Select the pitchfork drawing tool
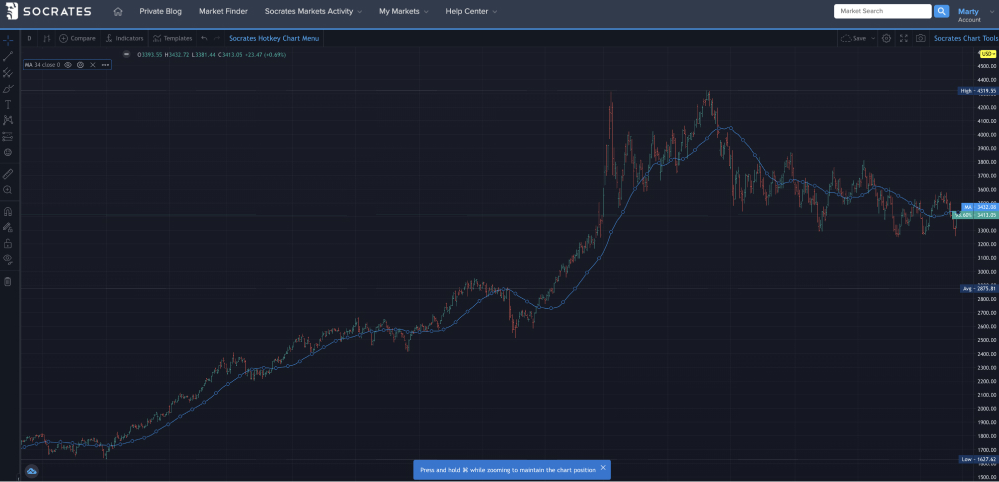 8,73
